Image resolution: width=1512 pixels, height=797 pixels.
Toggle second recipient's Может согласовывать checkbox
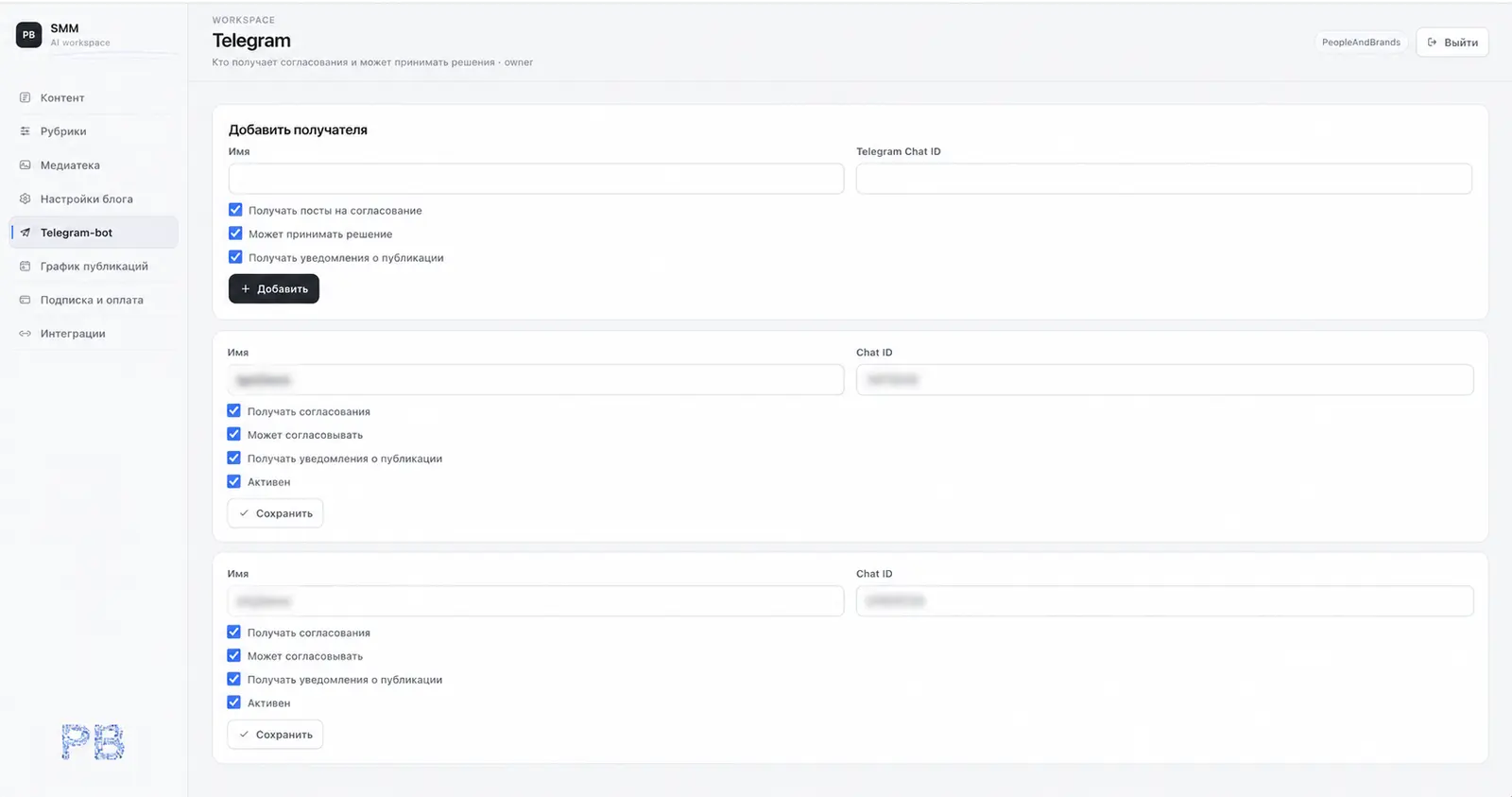234,656
